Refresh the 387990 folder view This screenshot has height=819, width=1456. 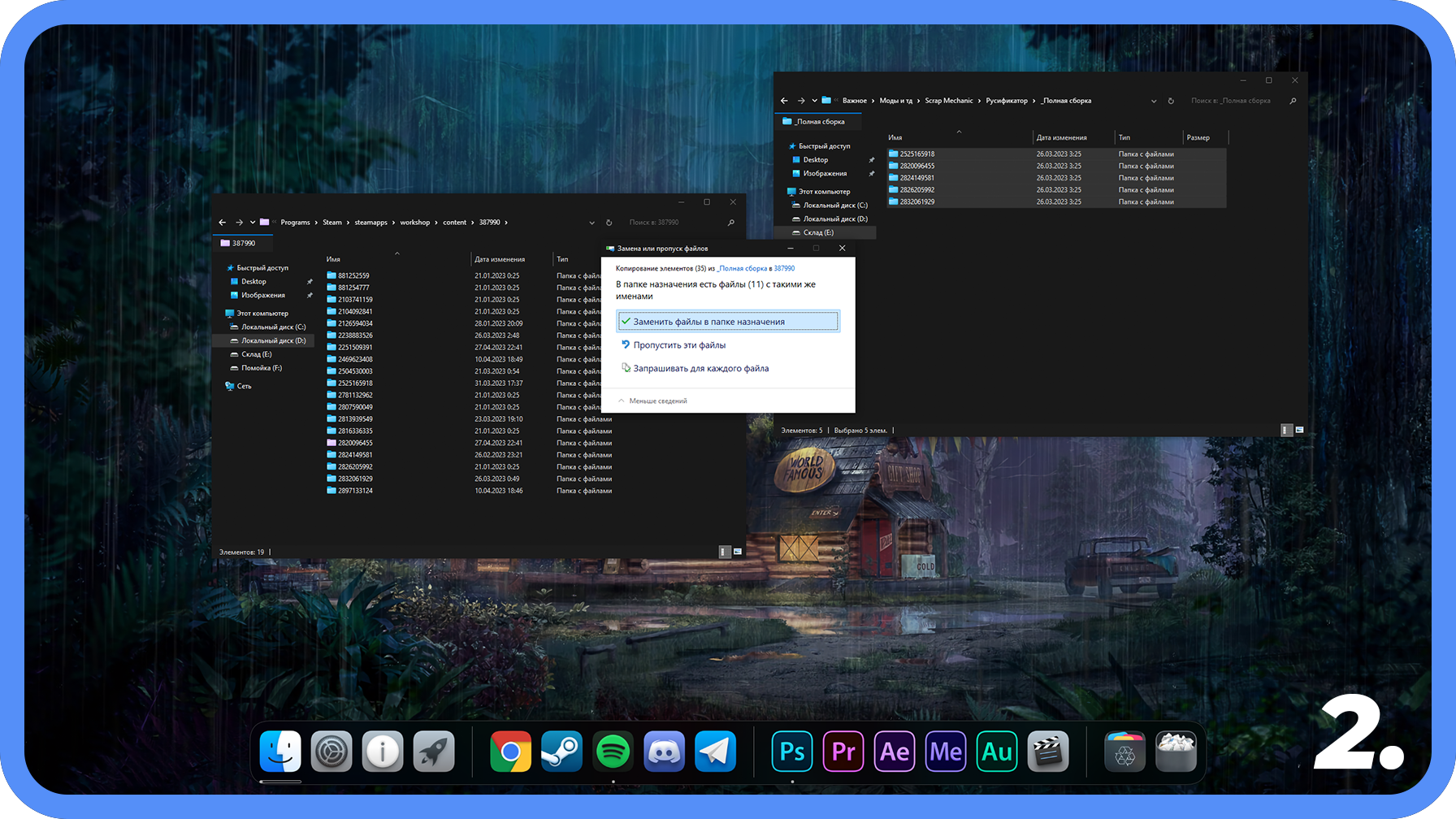[x=609, y=223]
